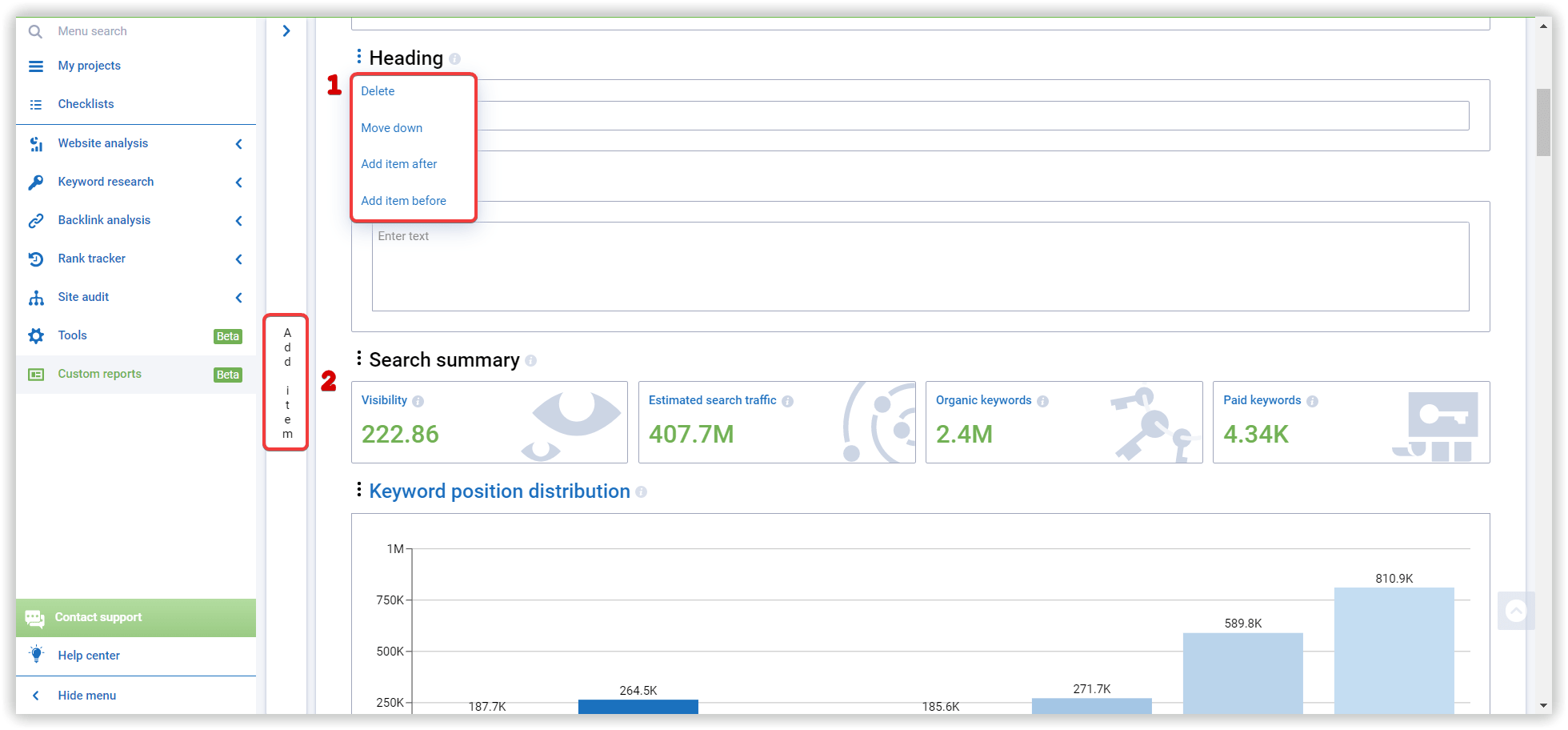The height and width of the screenshot is (730, 1568).
Task: Open three-dot menu for Heading block
Action: pos(358,57)
